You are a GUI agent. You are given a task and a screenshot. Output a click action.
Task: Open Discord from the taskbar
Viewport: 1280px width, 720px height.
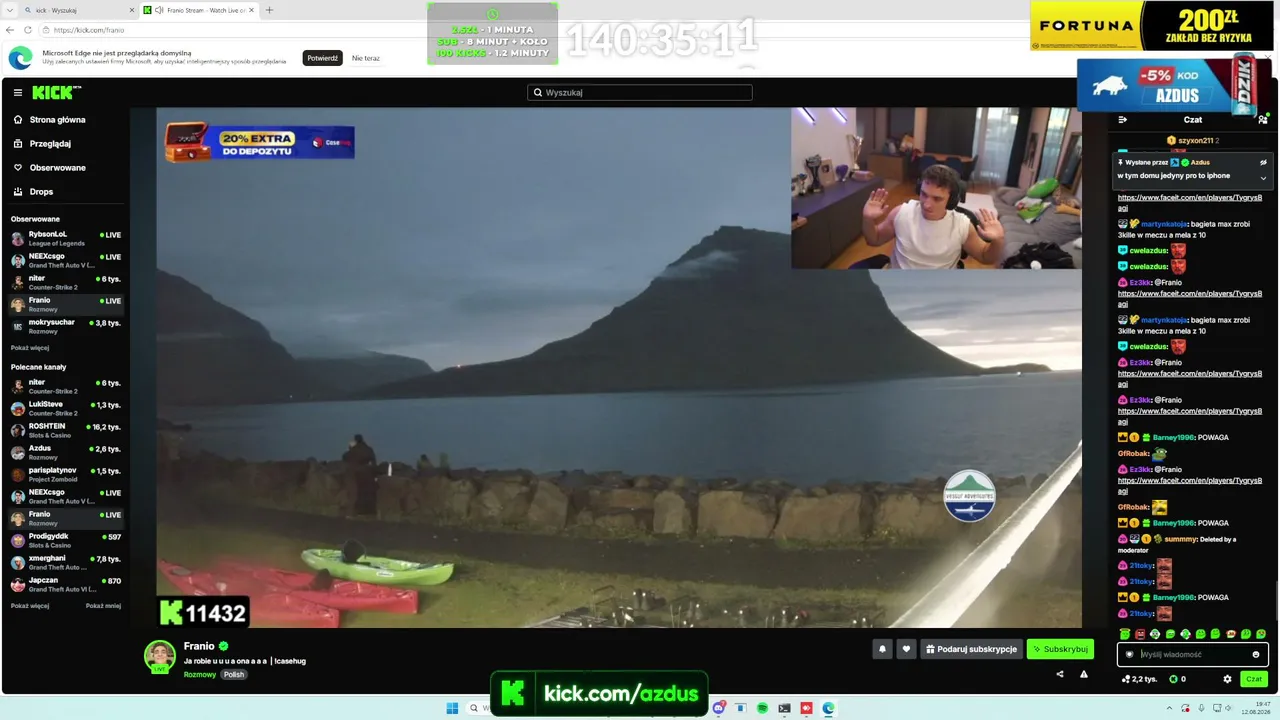(x=718, y=708)
